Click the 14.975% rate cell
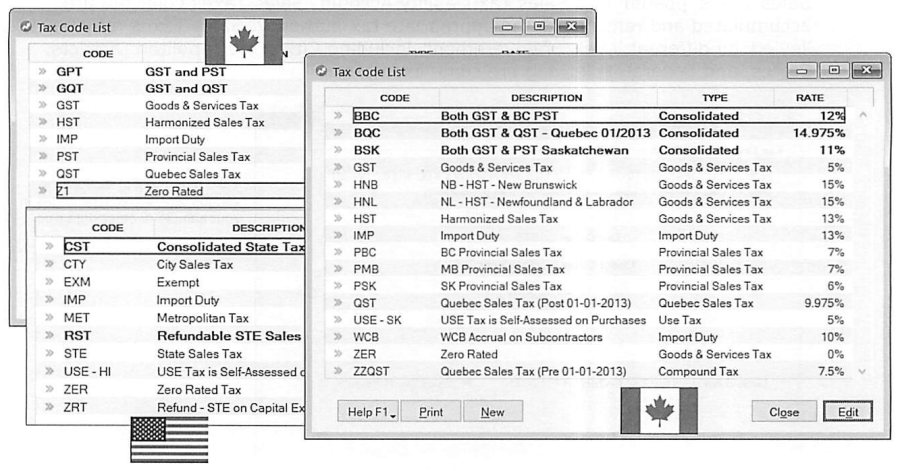Viewport: 900px width, 471px height. [x=818, y=133]
